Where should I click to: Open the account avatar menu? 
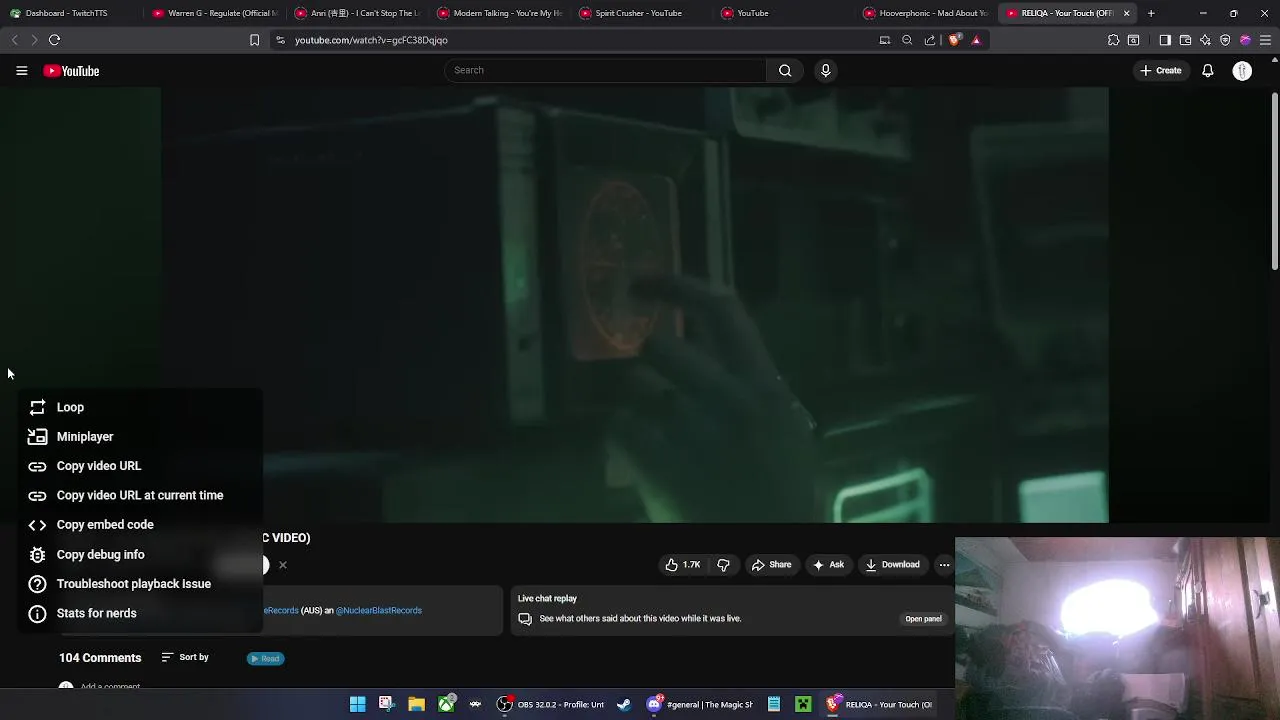coord(1242,70)
